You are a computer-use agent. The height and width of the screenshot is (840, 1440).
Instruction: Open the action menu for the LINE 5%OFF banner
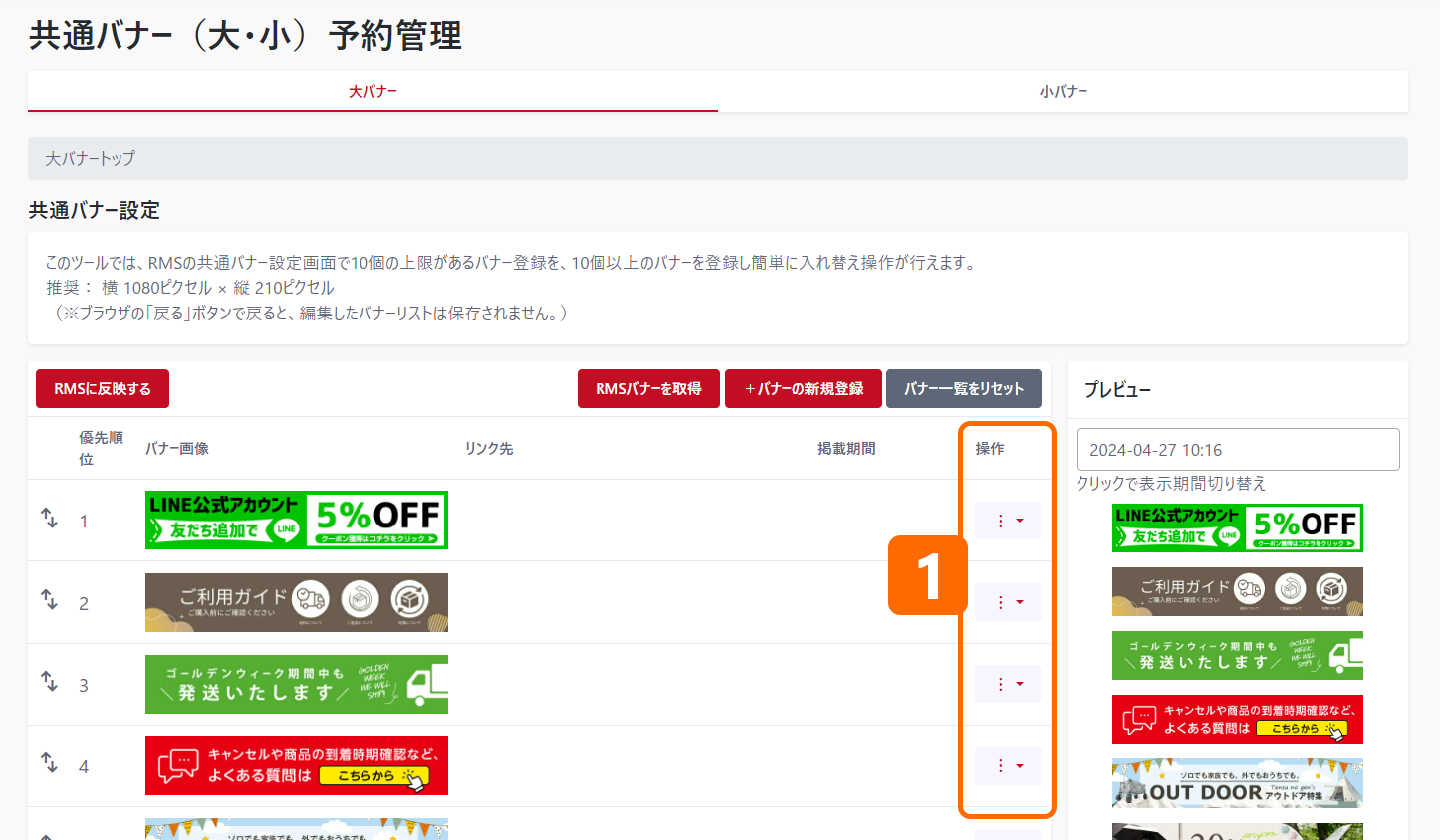(1008, 521)
